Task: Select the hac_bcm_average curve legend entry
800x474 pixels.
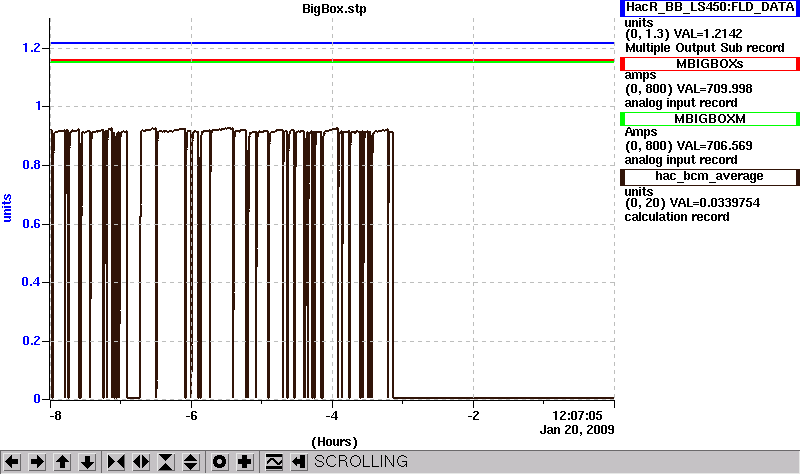Action: [710, 177]
